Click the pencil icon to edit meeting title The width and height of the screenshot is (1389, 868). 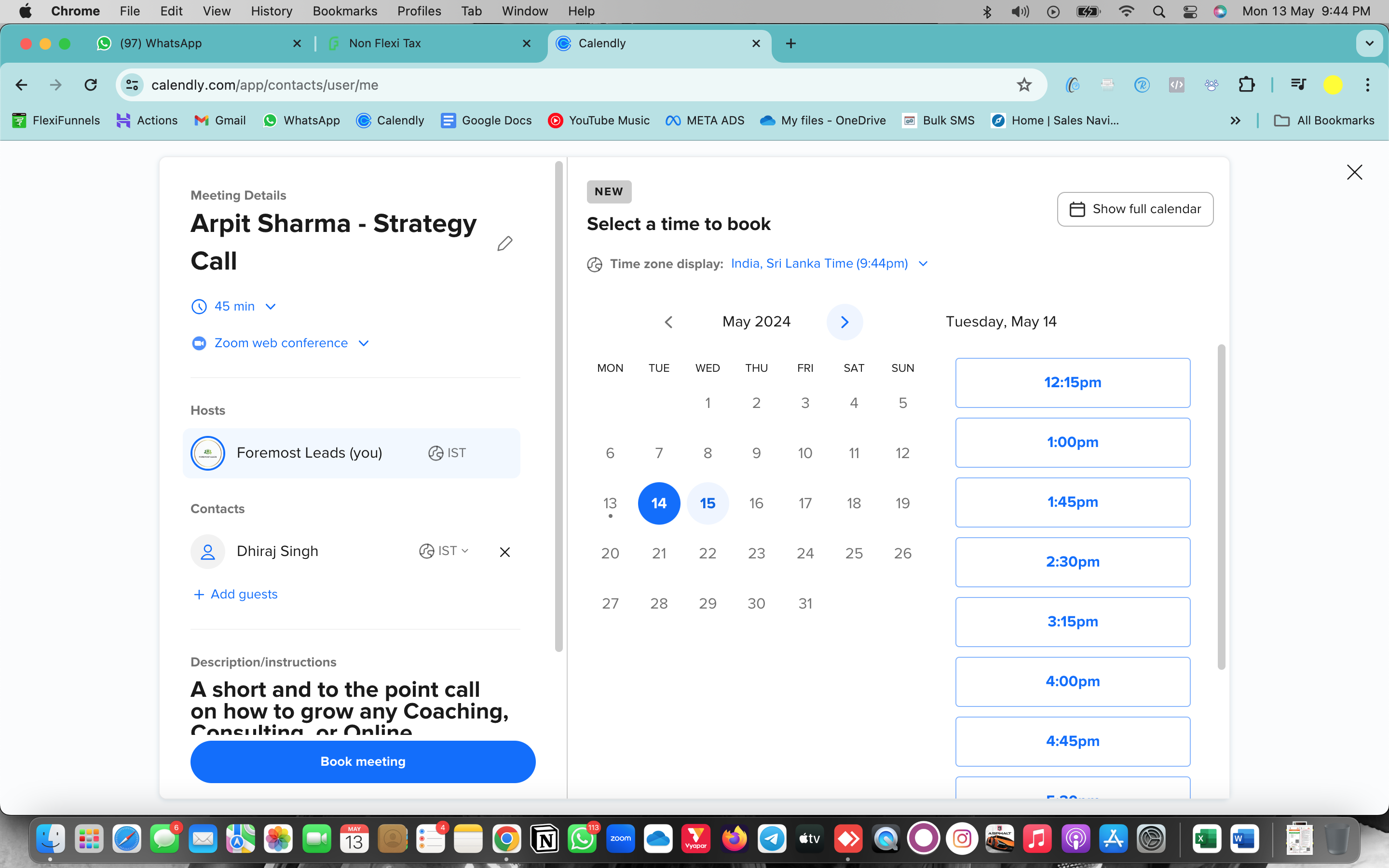(x=504, y=244)
